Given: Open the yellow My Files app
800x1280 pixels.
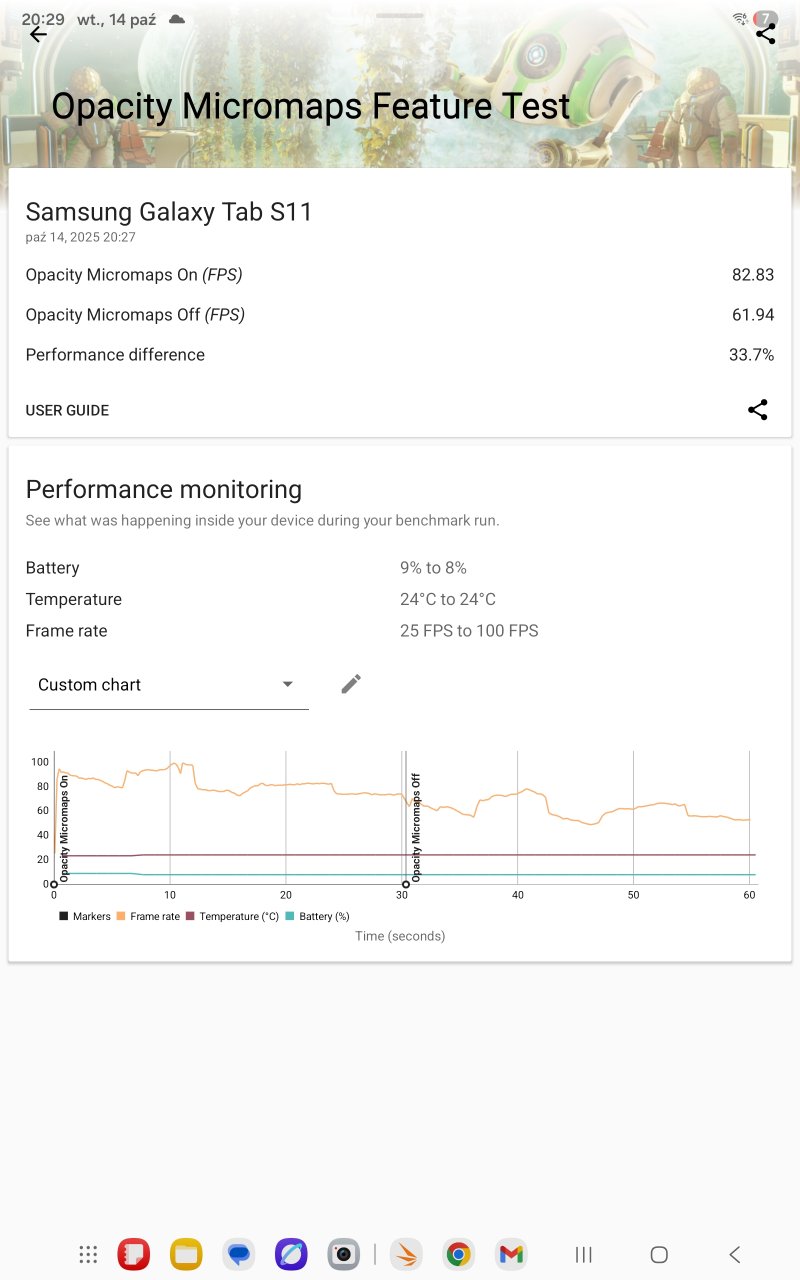Looking at the screenshot, I should pos(186,1254).
